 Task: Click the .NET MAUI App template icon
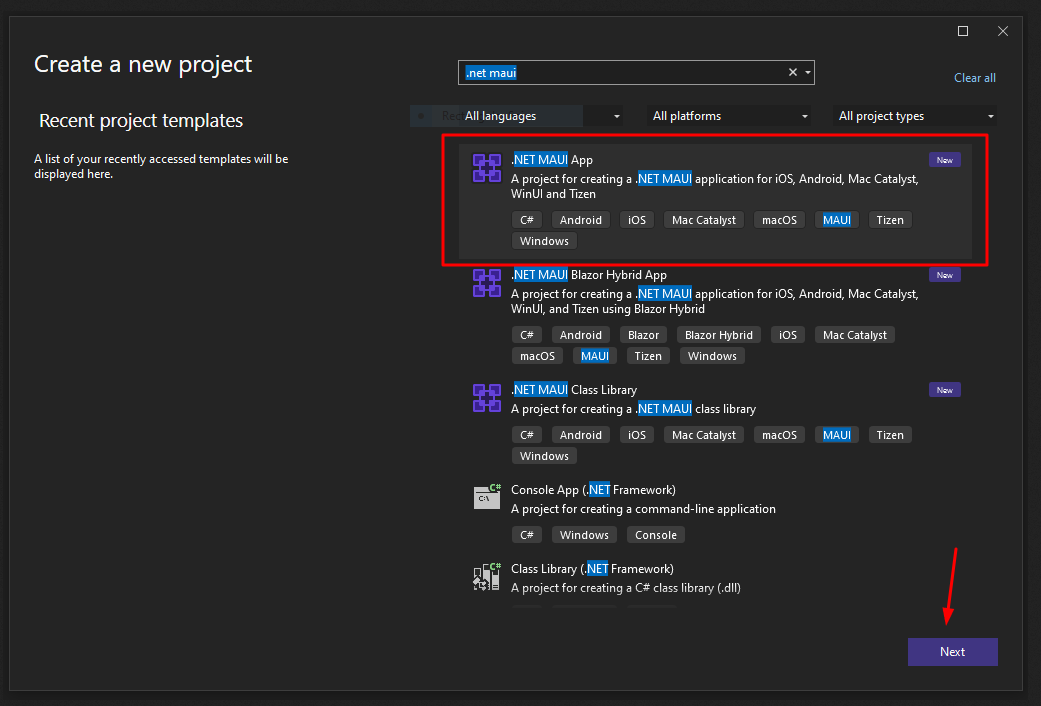point(487,168)
